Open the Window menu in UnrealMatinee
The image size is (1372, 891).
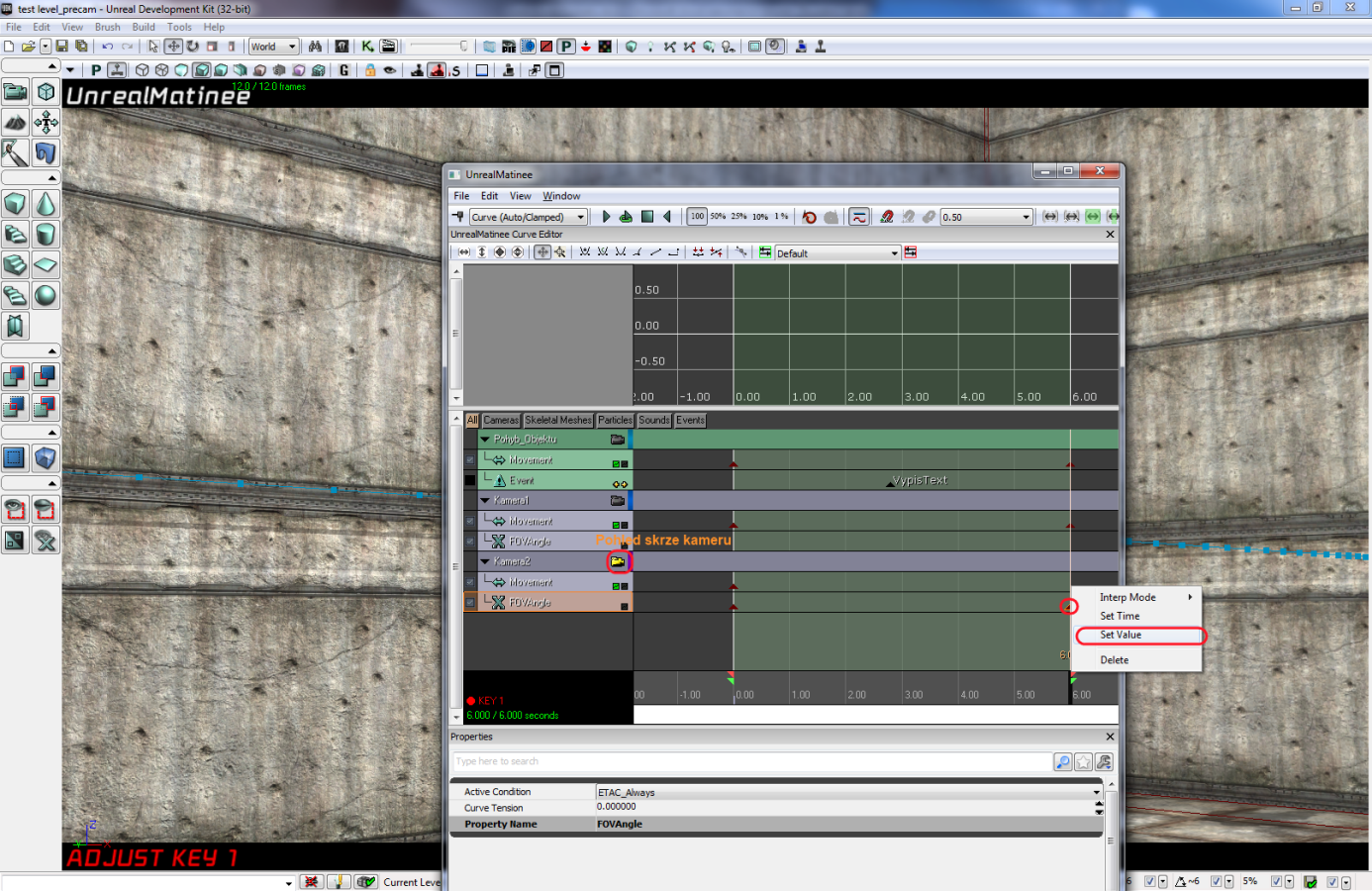[561, 196]
